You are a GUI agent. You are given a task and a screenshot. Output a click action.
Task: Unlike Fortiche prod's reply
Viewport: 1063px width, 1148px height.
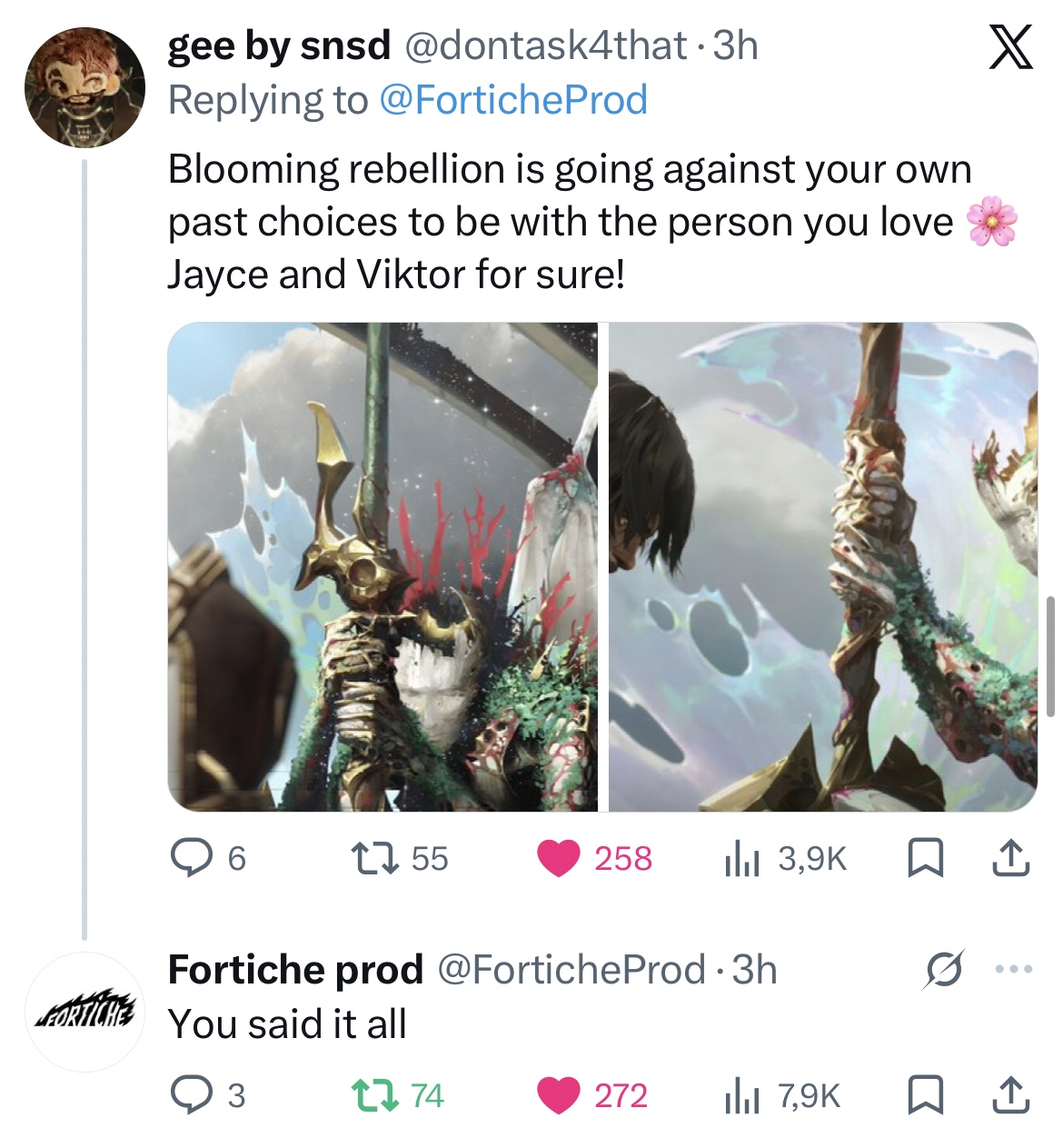[x=559, y=1095]
